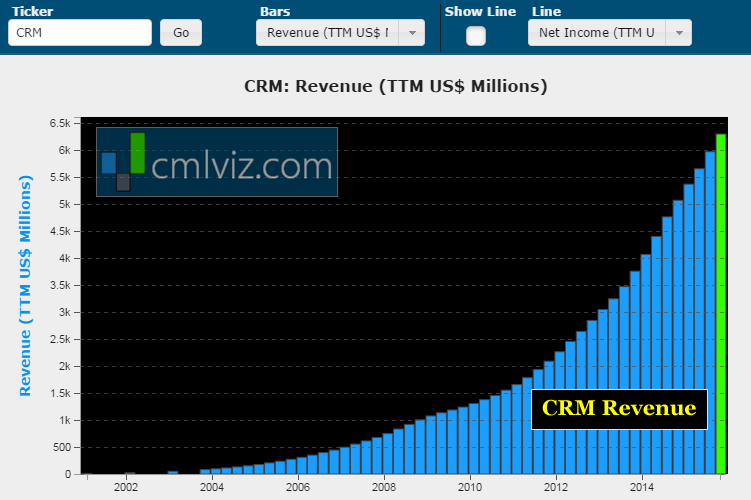Click the 3k y-axis label
Viewport: 751px width, 500px height.
pos(64,312)
